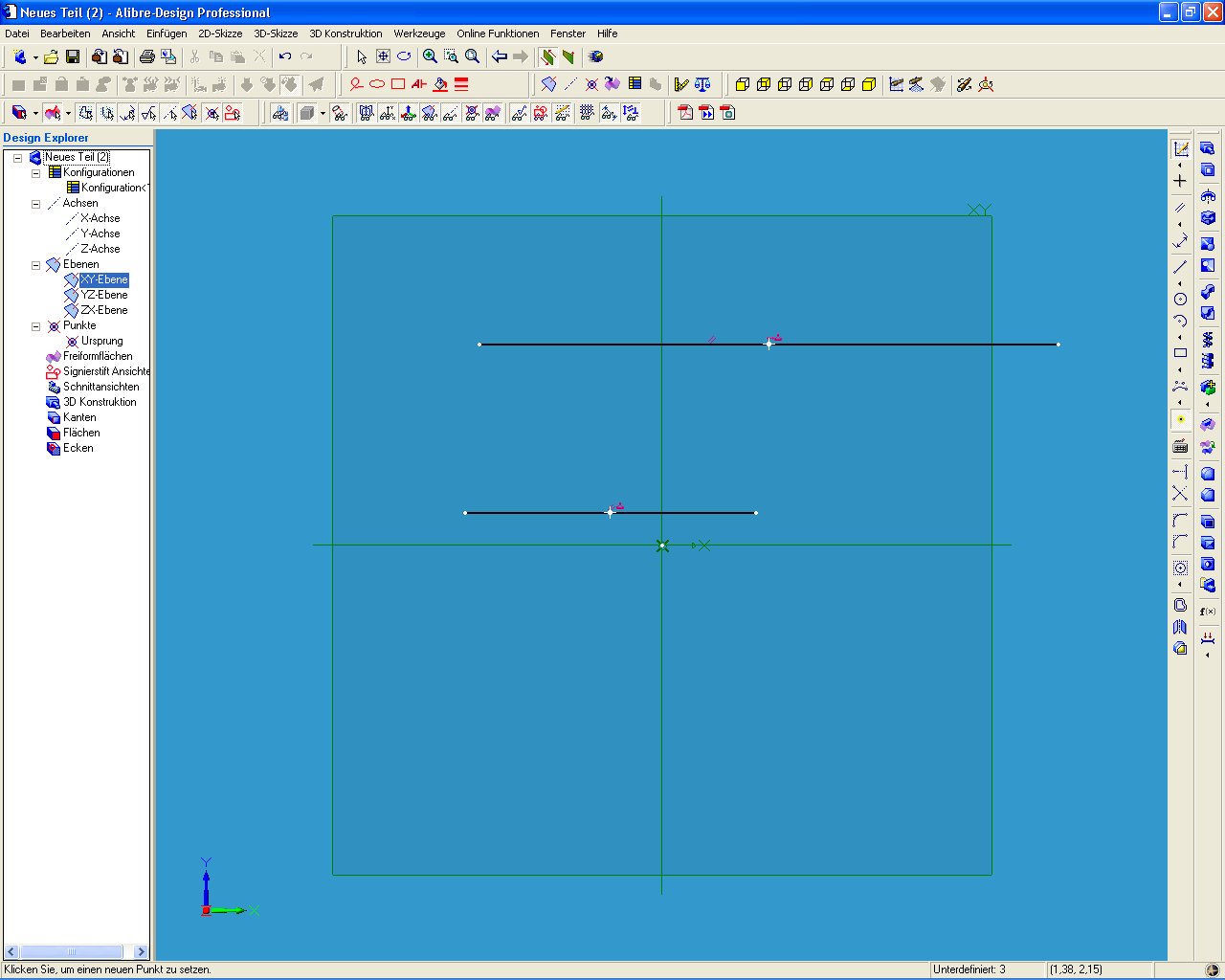Click the Equation editor f(x) icon

pos(1208,612)
